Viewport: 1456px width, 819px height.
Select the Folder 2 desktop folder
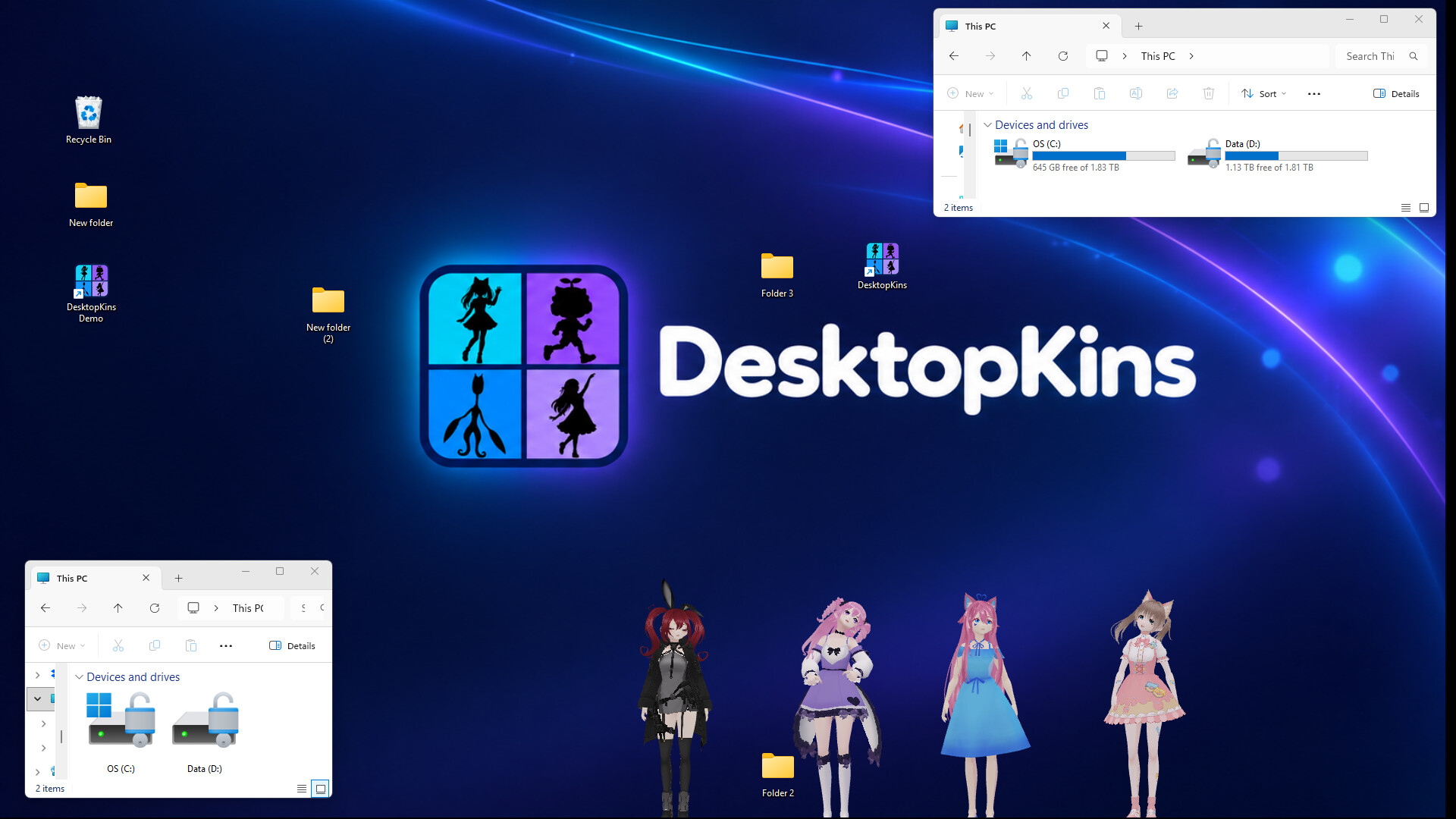pos(778,775)
